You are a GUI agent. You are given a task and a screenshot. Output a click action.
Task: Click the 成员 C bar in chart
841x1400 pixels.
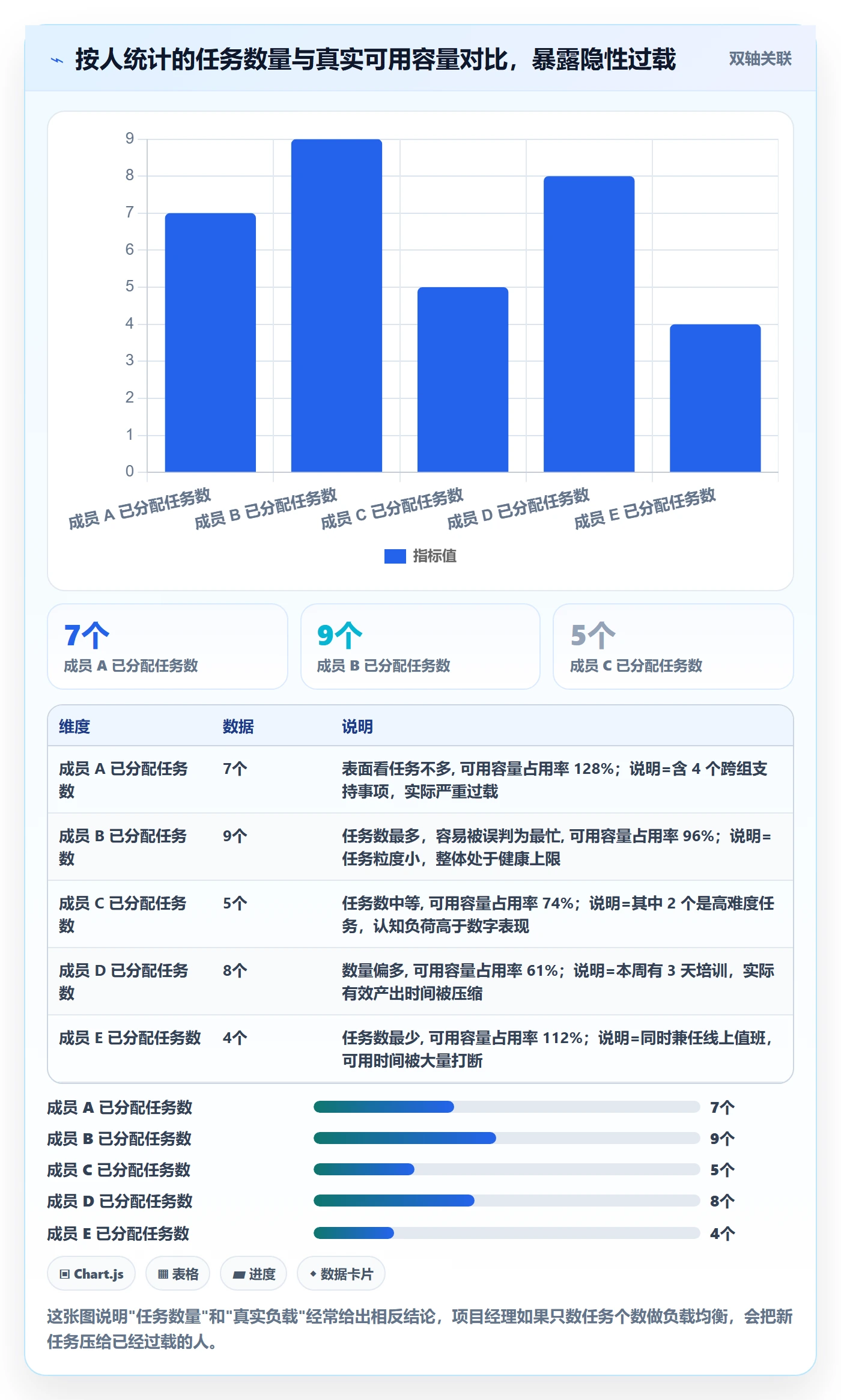[463, 380]
